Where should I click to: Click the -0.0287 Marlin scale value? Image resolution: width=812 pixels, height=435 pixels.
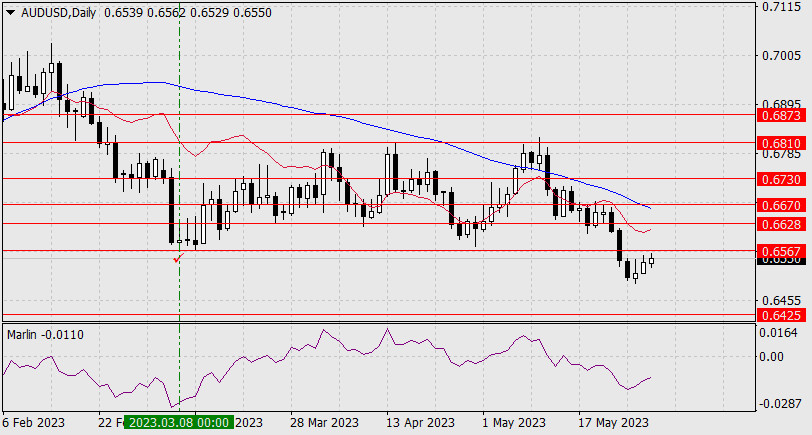coord(779,403)
